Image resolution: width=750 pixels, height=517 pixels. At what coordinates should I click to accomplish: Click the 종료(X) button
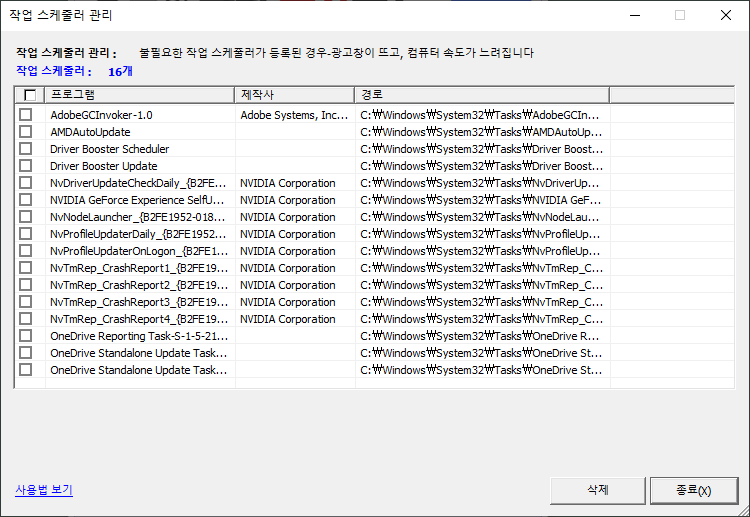coord(694,490)
